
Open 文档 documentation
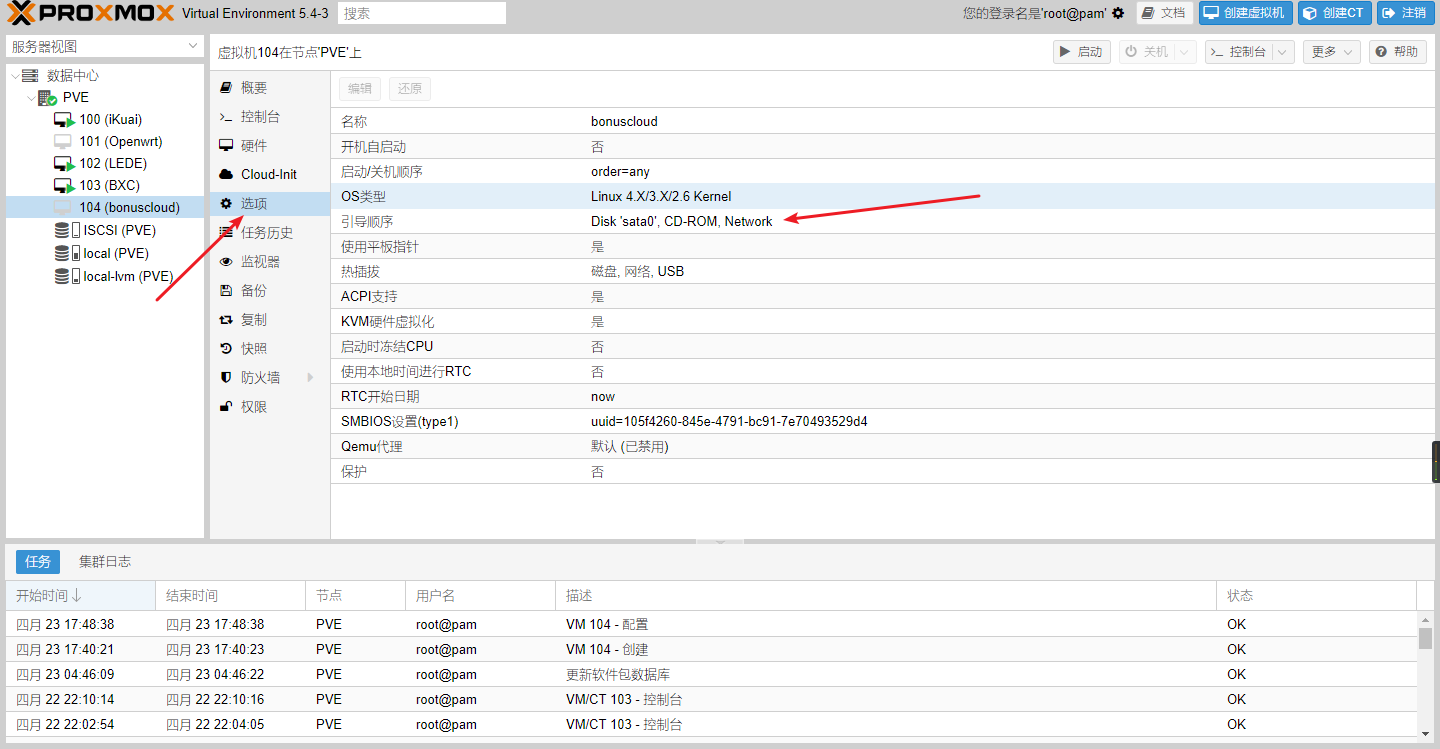tap(1164, 13)
